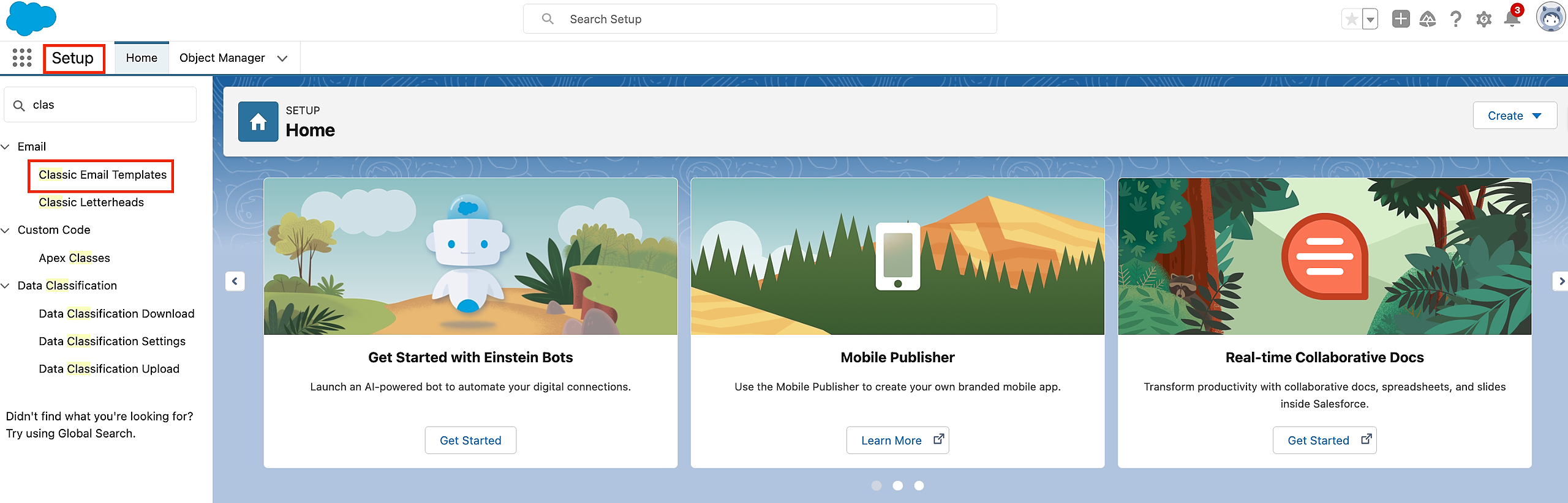This screenshot has width=1568, height=503.
Task: Open Data Classification Settings
Action: click(112, 341)
